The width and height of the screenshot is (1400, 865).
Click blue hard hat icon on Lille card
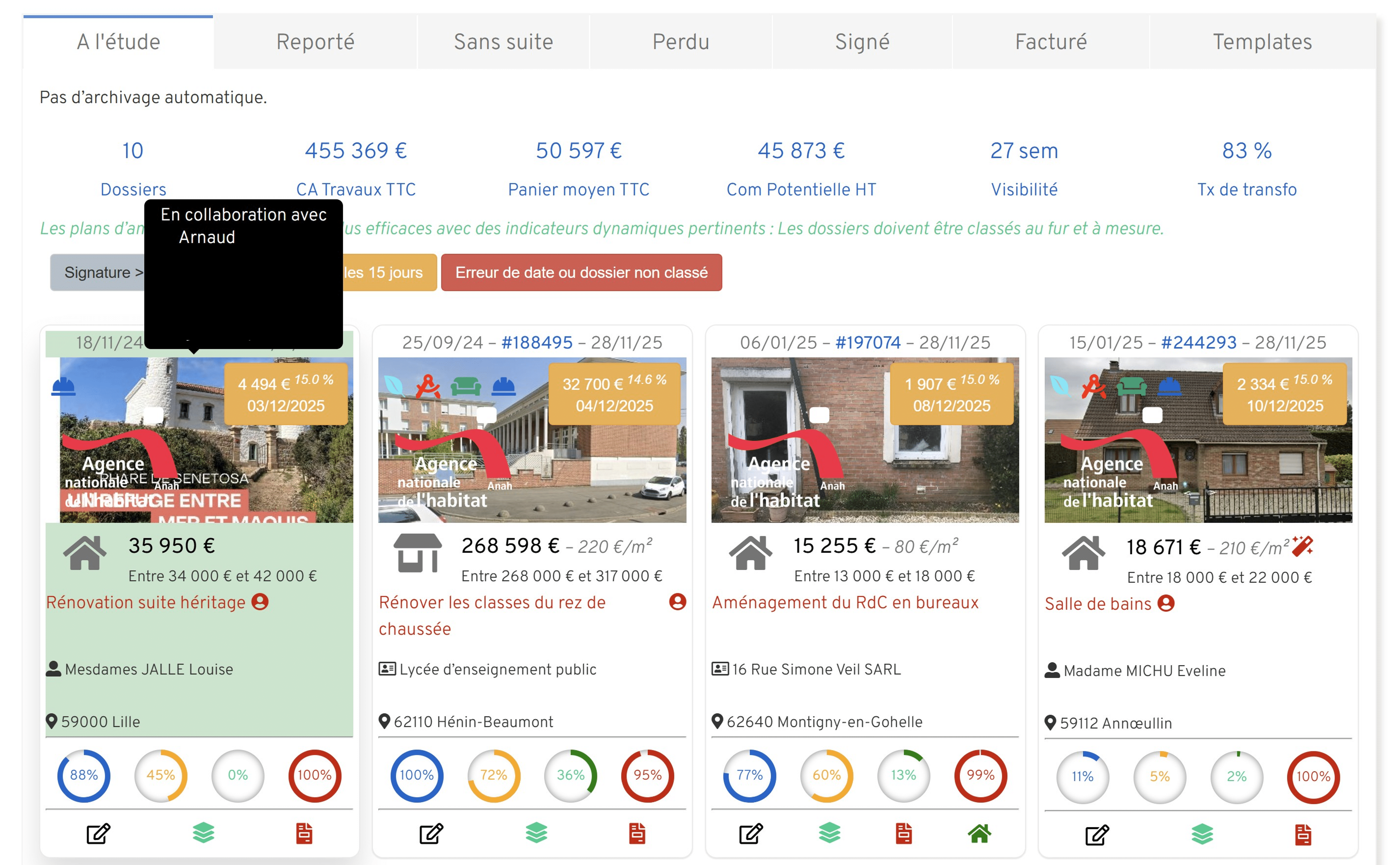click(x=64, y=387)
